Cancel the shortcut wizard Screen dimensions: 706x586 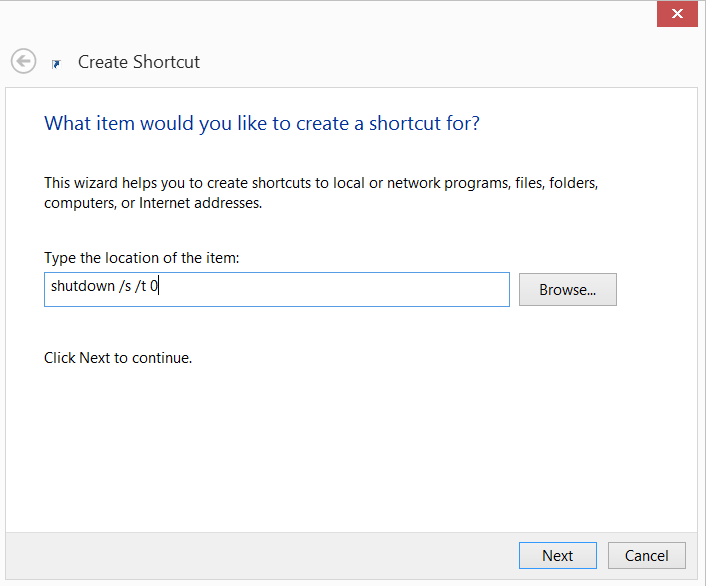(647, 555)
